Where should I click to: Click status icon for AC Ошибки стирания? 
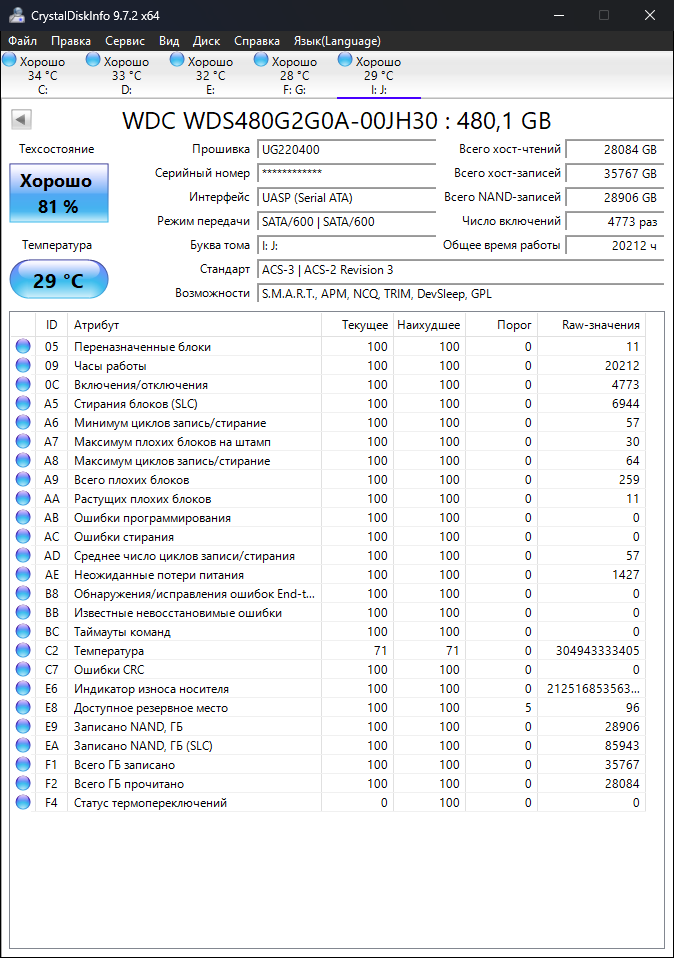click(23, 536)
